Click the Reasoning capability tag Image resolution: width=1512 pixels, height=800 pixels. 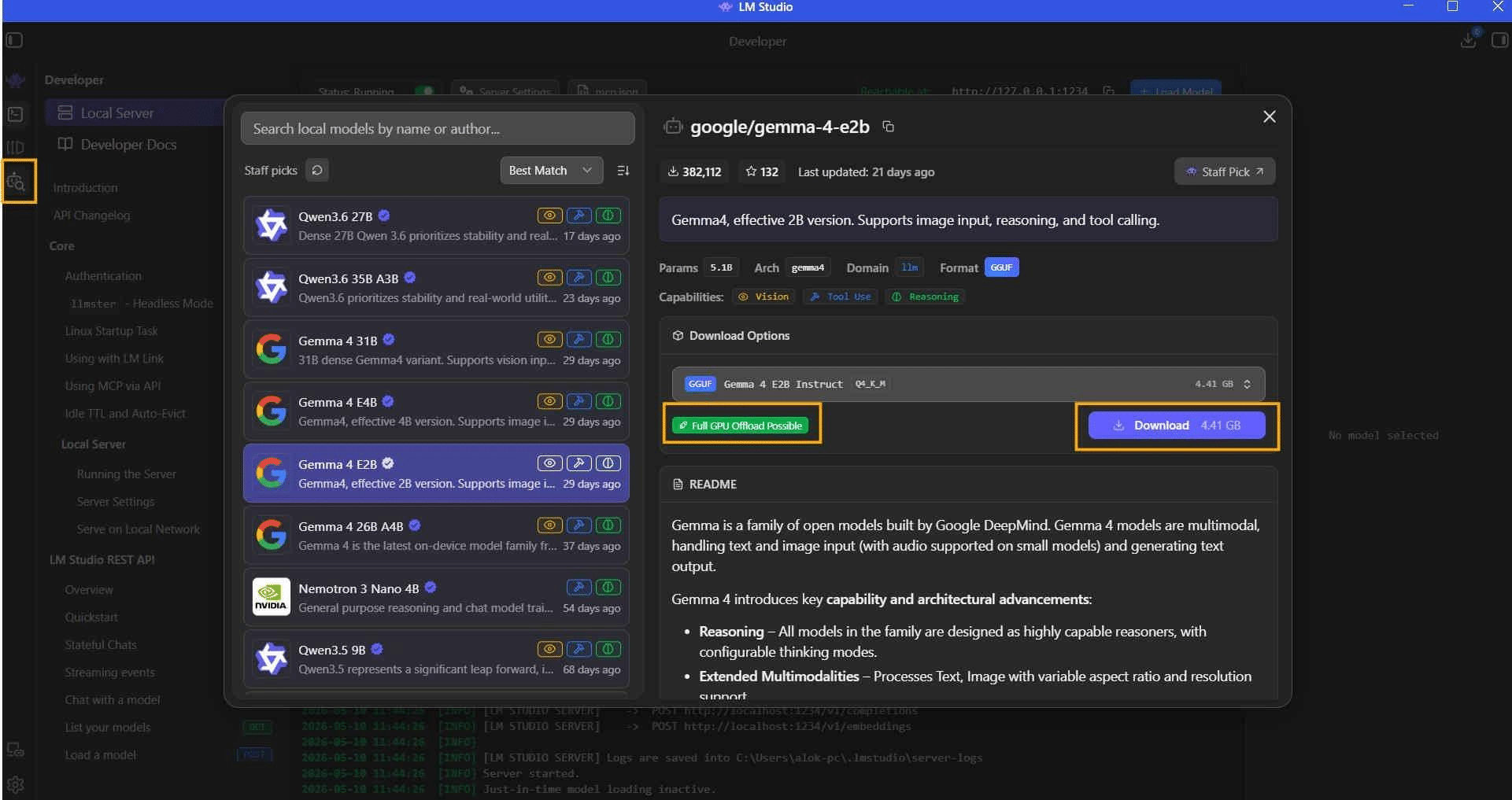(925, 297)
